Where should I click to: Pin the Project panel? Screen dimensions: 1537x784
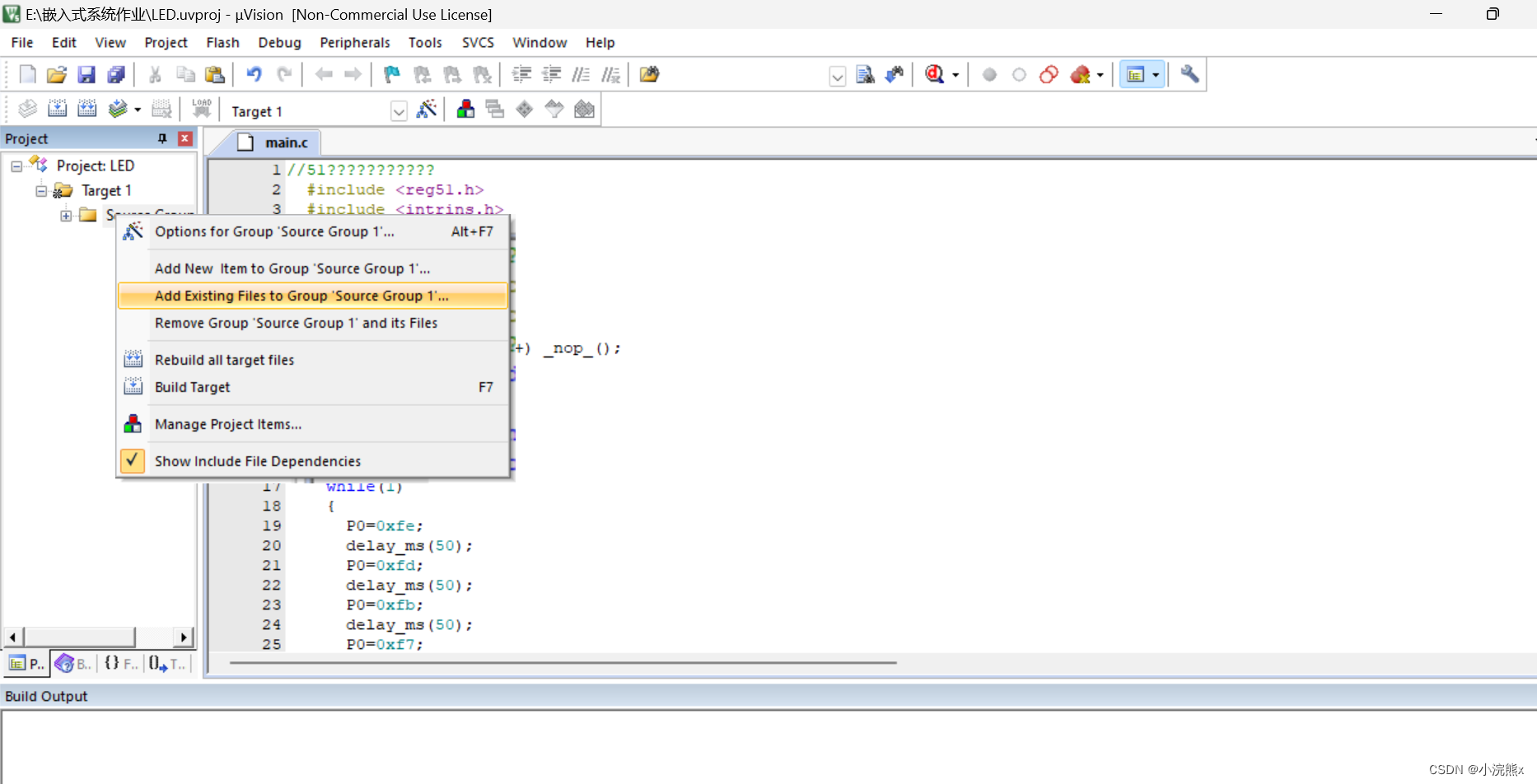coord(162,138)
